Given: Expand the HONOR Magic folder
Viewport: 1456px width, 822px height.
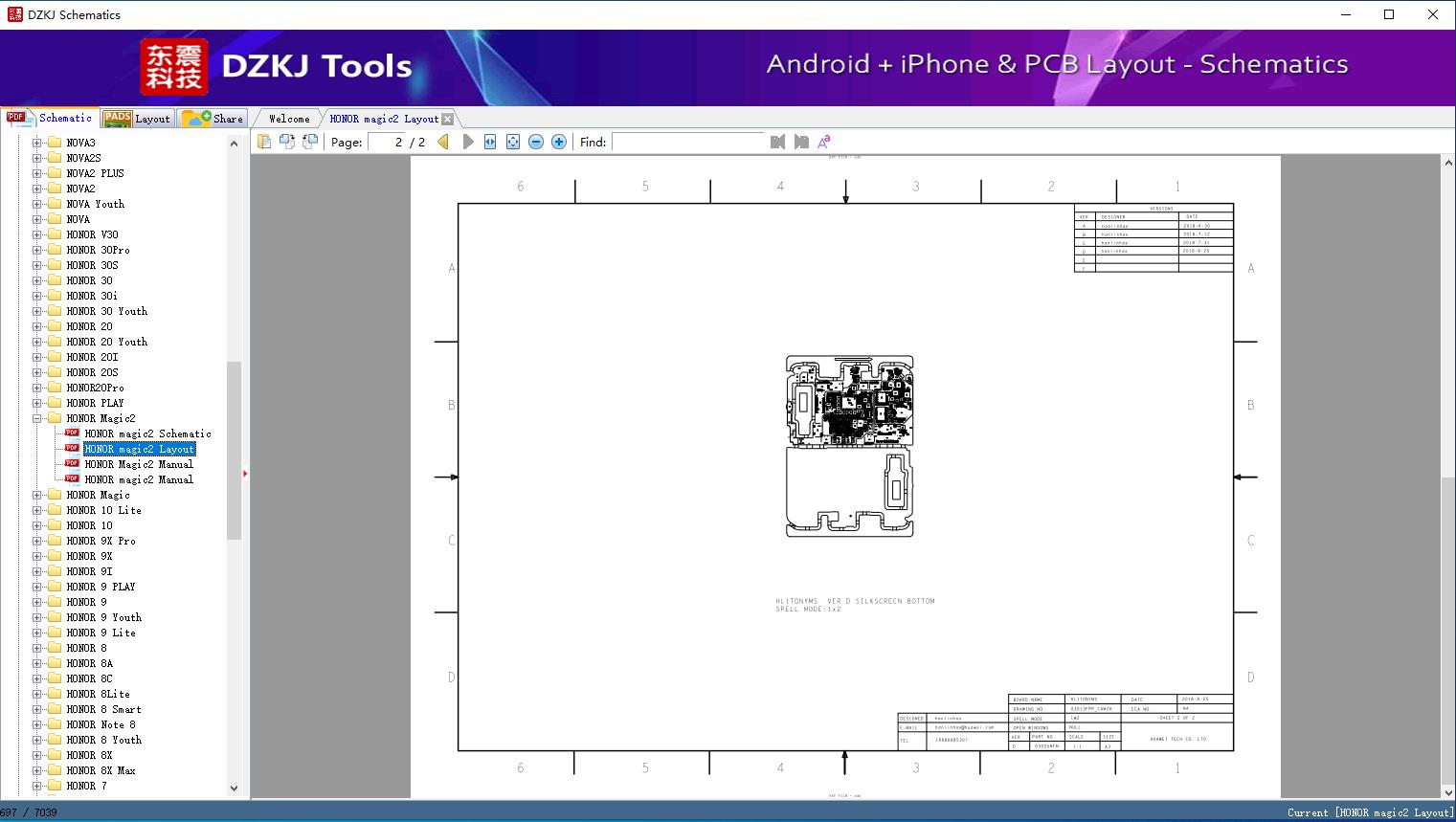Looking at the screenshot, I should [37, 495].
